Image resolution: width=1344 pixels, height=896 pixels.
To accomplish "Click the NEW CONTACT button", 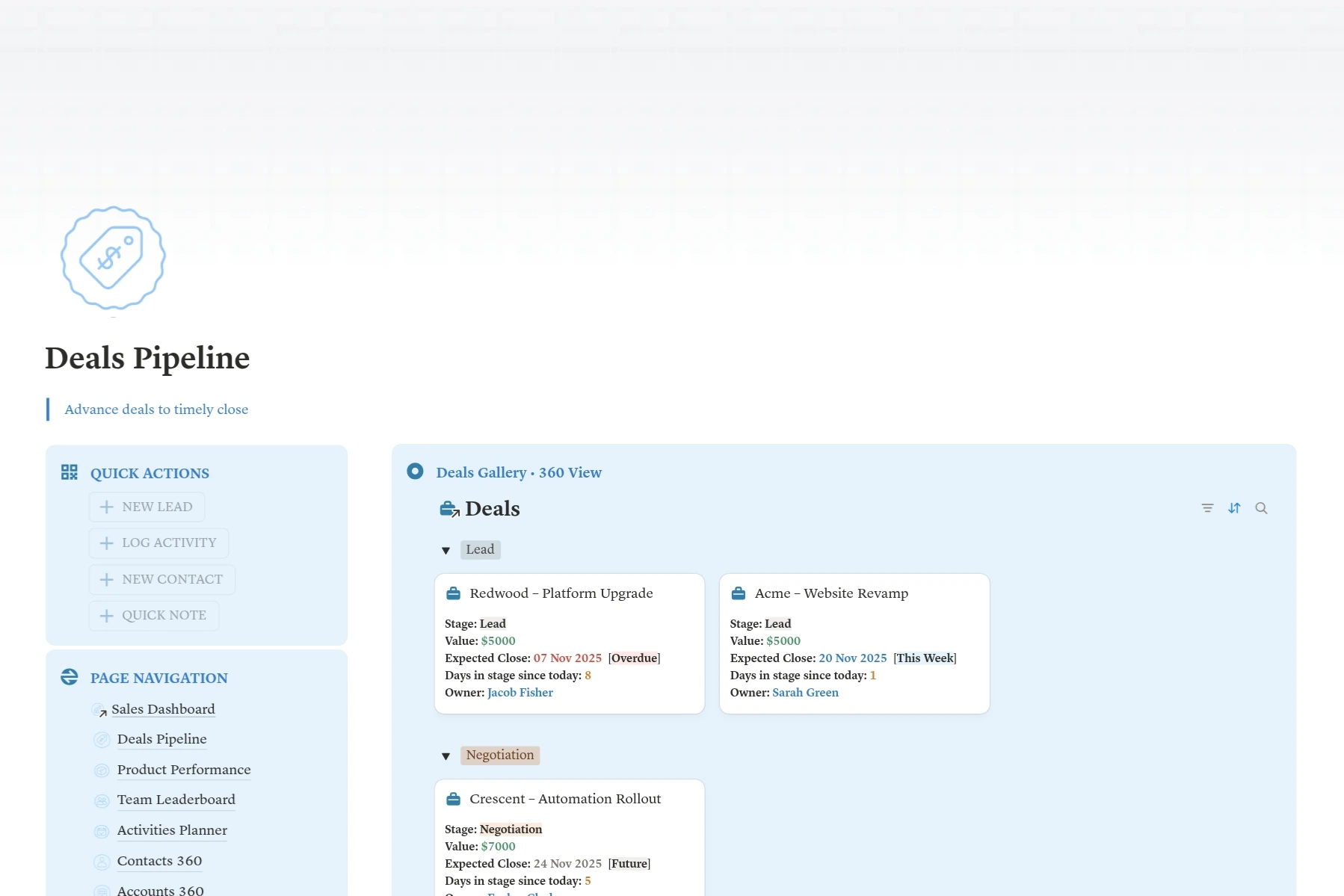I will (162, 580).
